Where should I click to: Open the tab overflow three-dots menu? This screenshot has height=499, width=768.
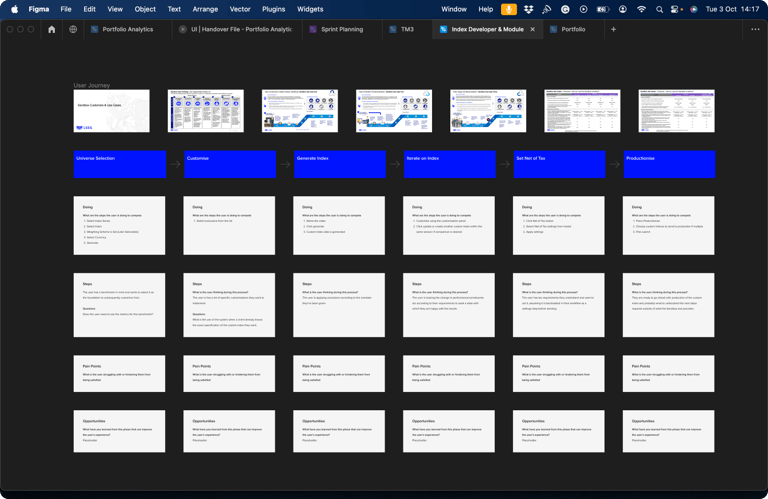click(x=755, y=30)
